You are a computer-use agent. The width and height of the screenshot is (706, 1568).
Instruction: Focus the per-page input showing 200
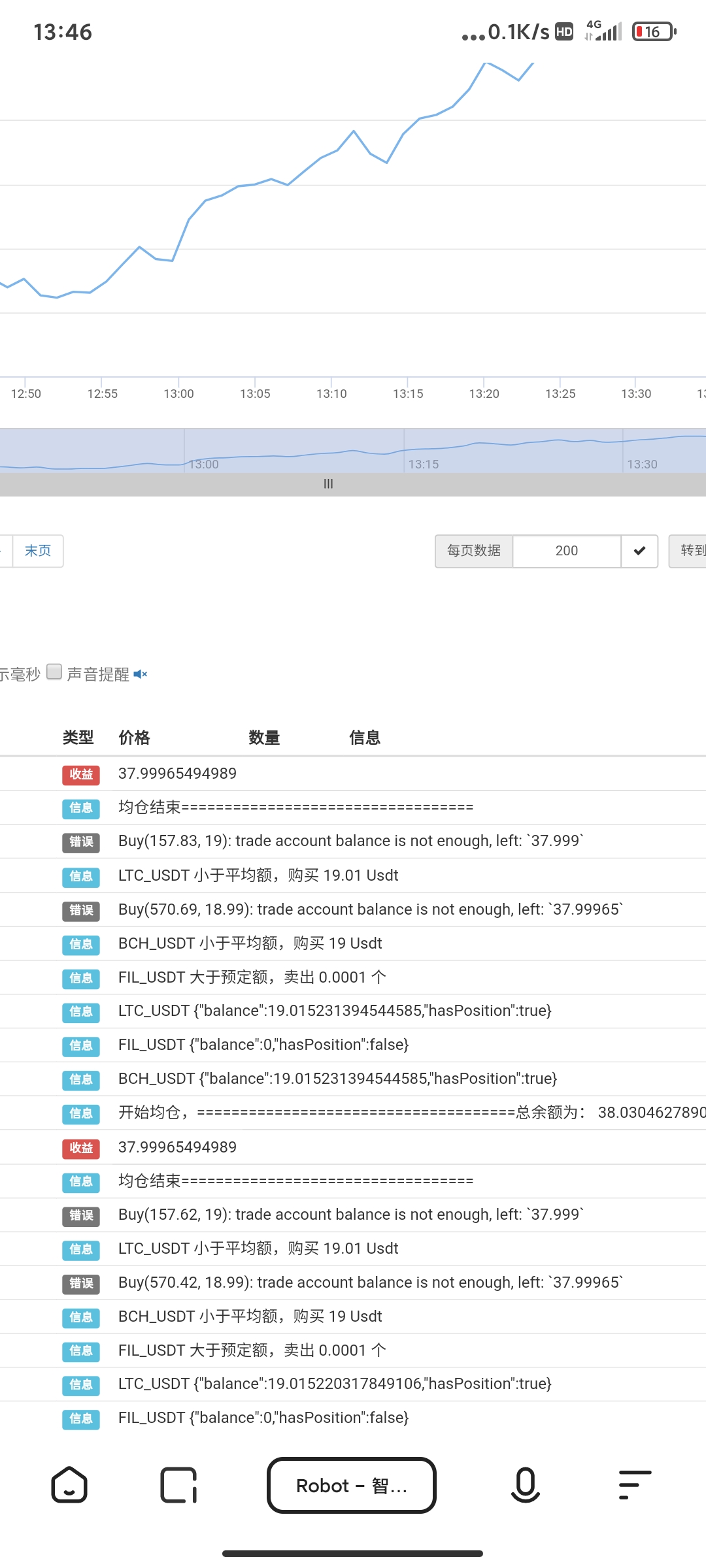click(567, 551)
